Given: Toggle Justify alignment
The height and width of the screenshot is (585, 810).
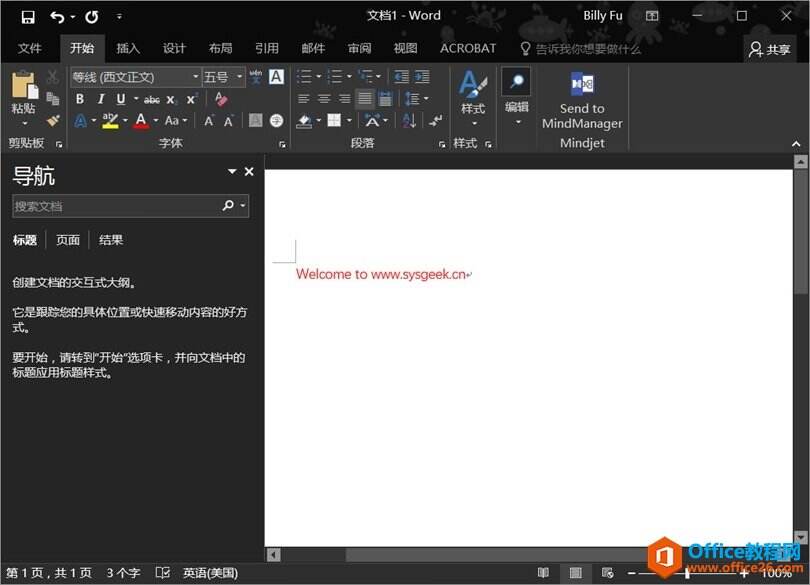Looking at the screenshot, I should tap(365, 98).
